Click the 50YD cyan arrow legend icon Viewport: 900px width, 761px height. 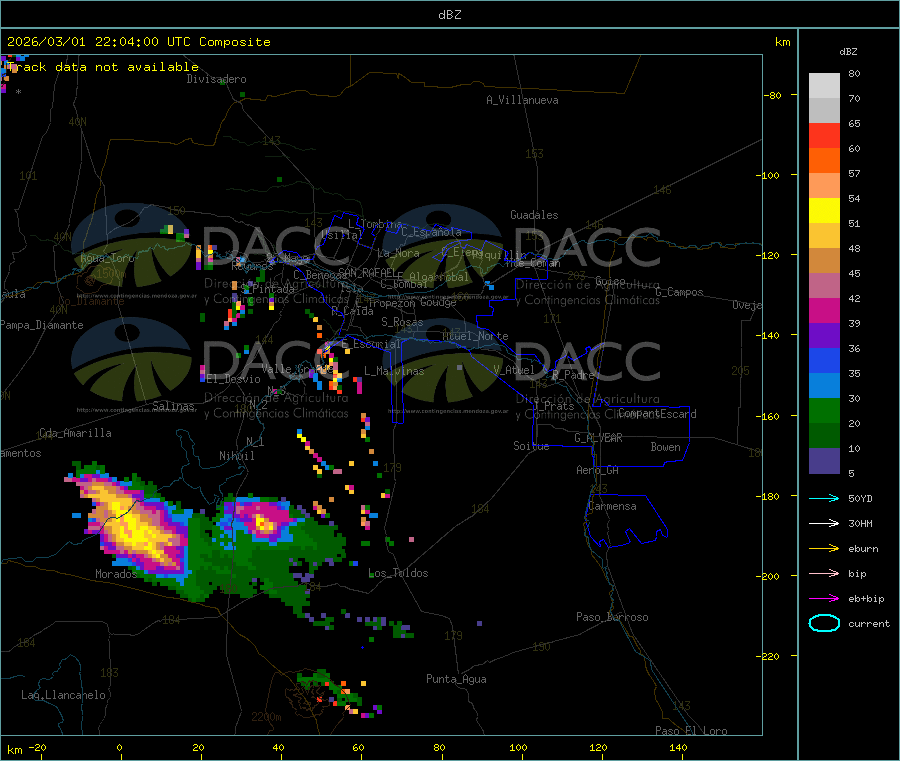coord(824,498)
